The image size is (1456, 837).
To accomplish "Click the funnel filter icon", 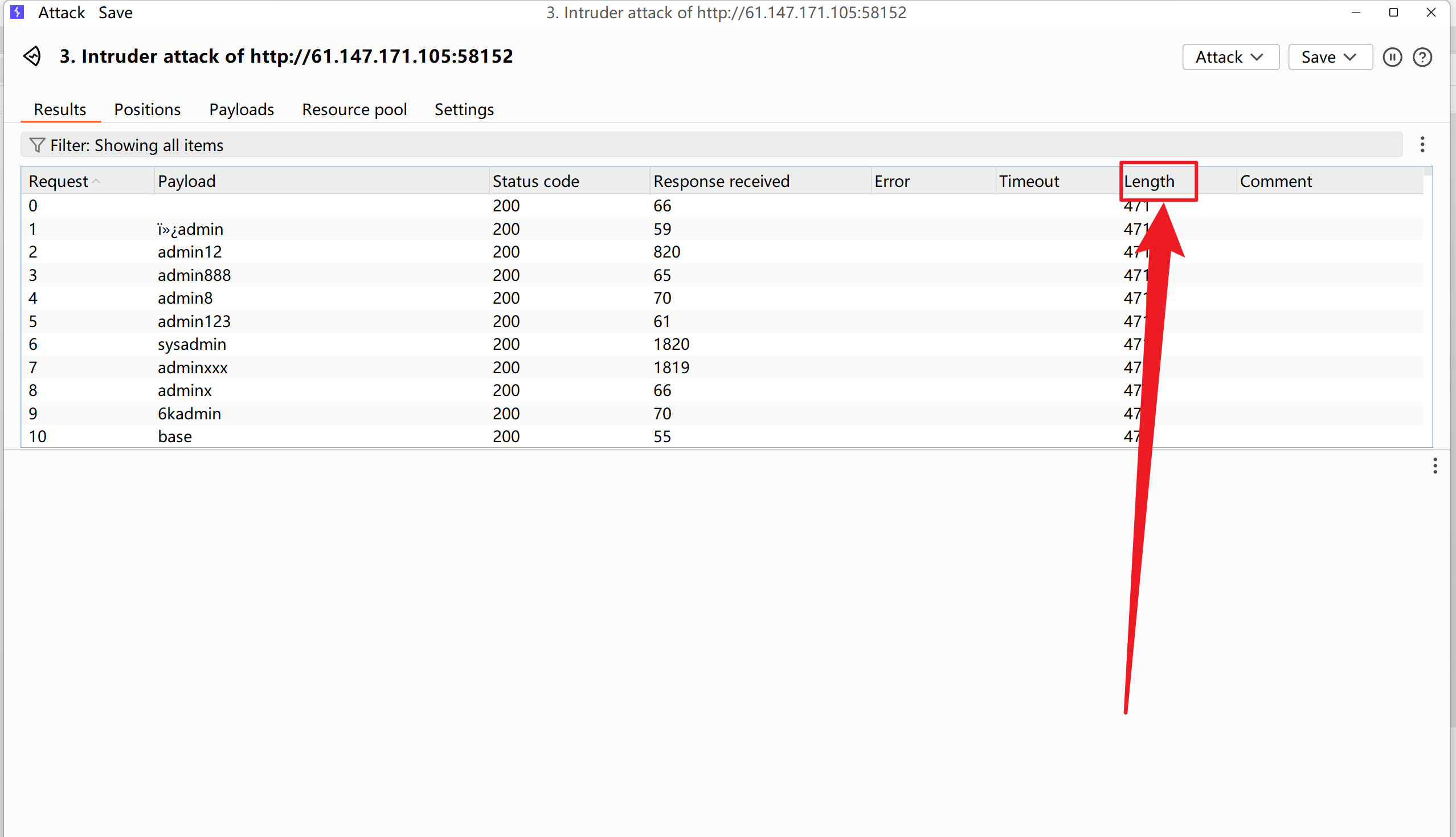I will pyautogui.click(x=37, y=145).
